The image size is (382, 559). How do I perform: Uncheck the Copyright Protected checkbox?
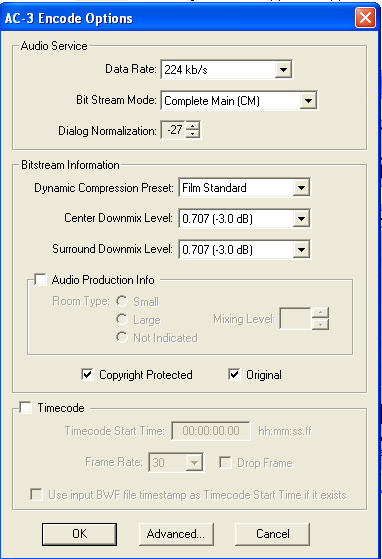(87, 375)
